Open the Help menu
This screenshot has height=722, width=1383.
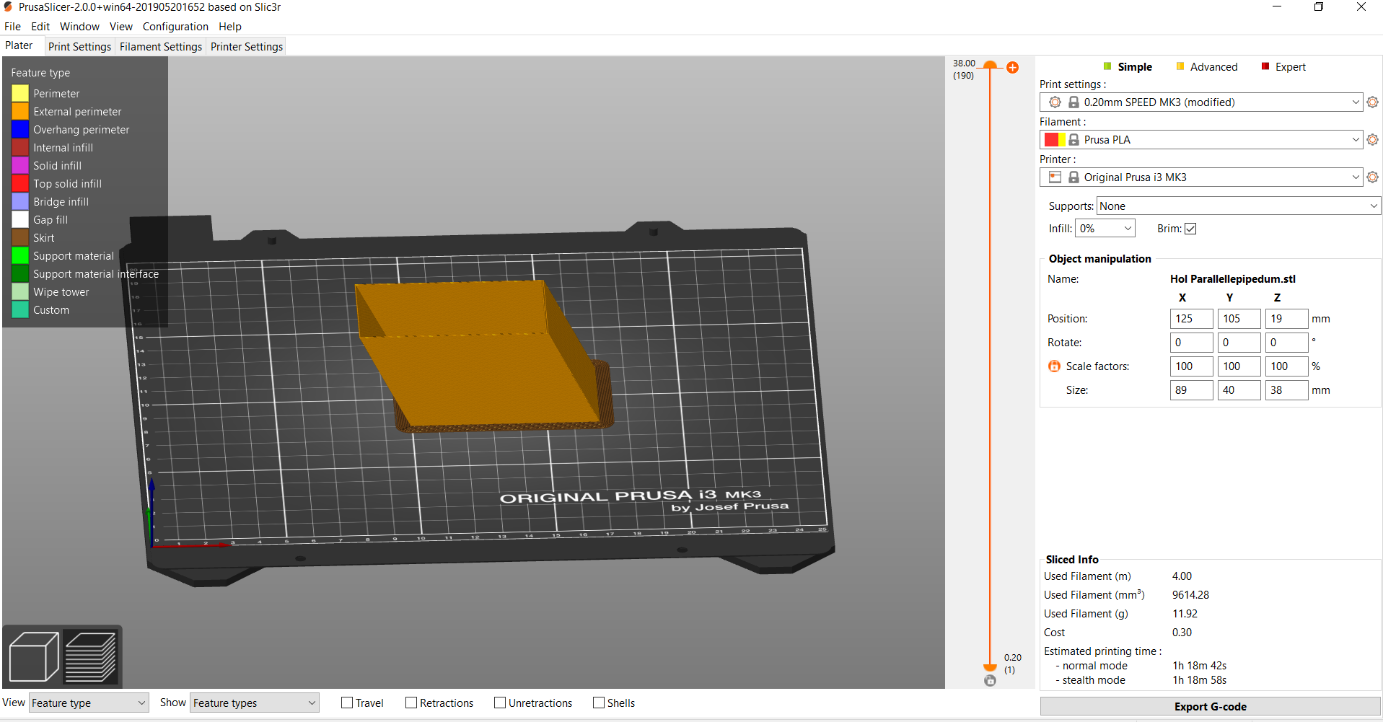[x=230, y=27]
